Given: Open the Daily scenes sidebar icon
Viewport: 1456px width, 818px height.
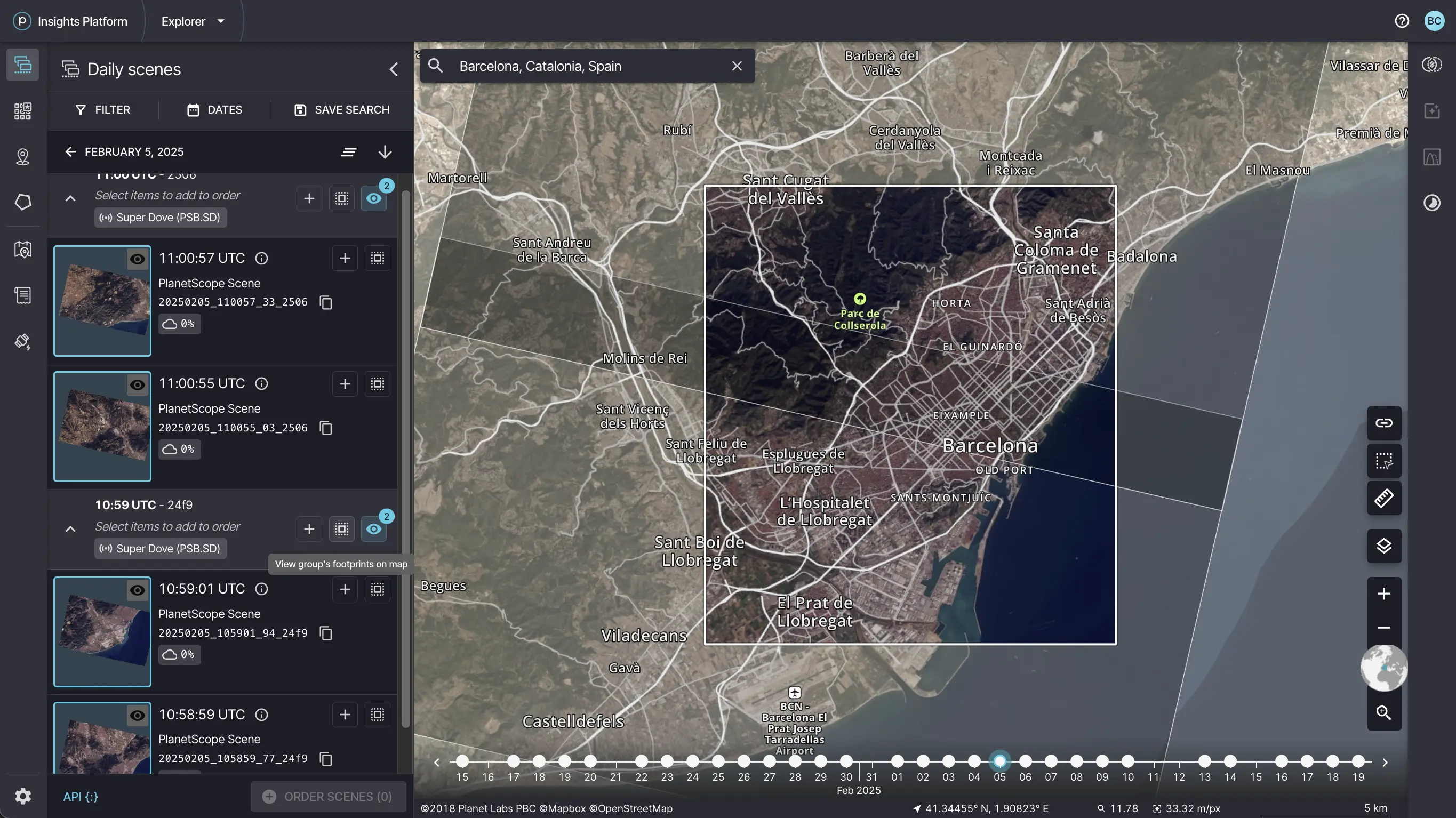Looking at the screenshot, I should click(x=22, y=65).
